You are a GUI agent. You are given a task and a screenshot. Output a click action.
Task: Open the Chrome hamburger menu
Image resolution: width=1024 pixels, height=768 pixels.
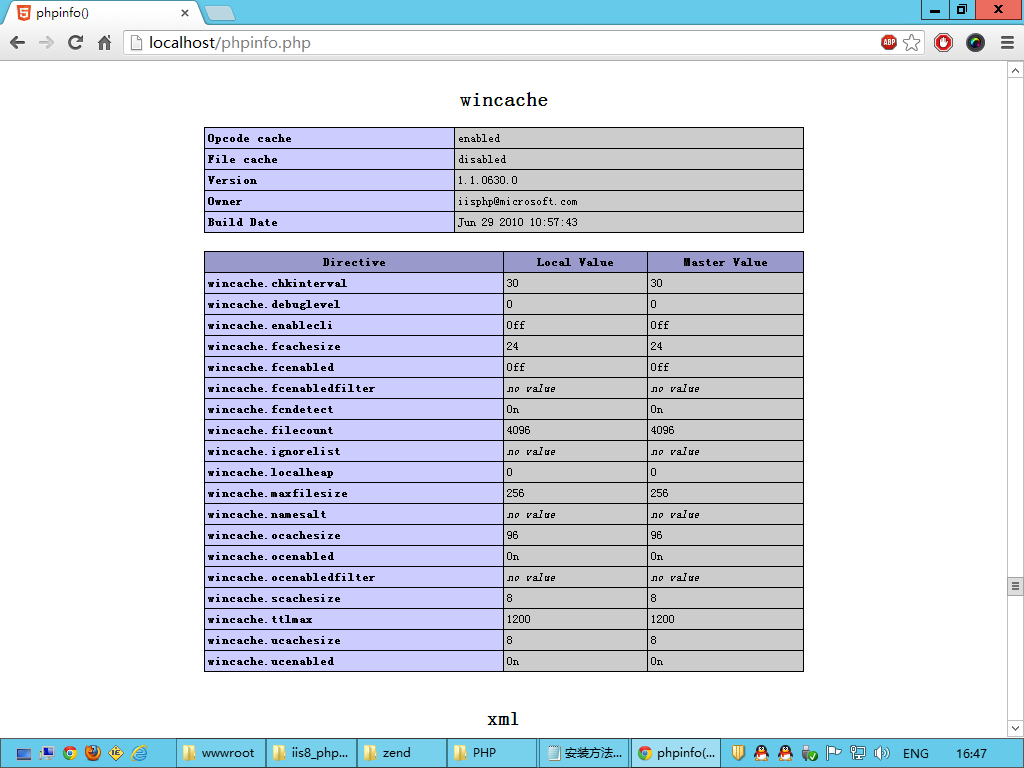tap(1007, 42)
